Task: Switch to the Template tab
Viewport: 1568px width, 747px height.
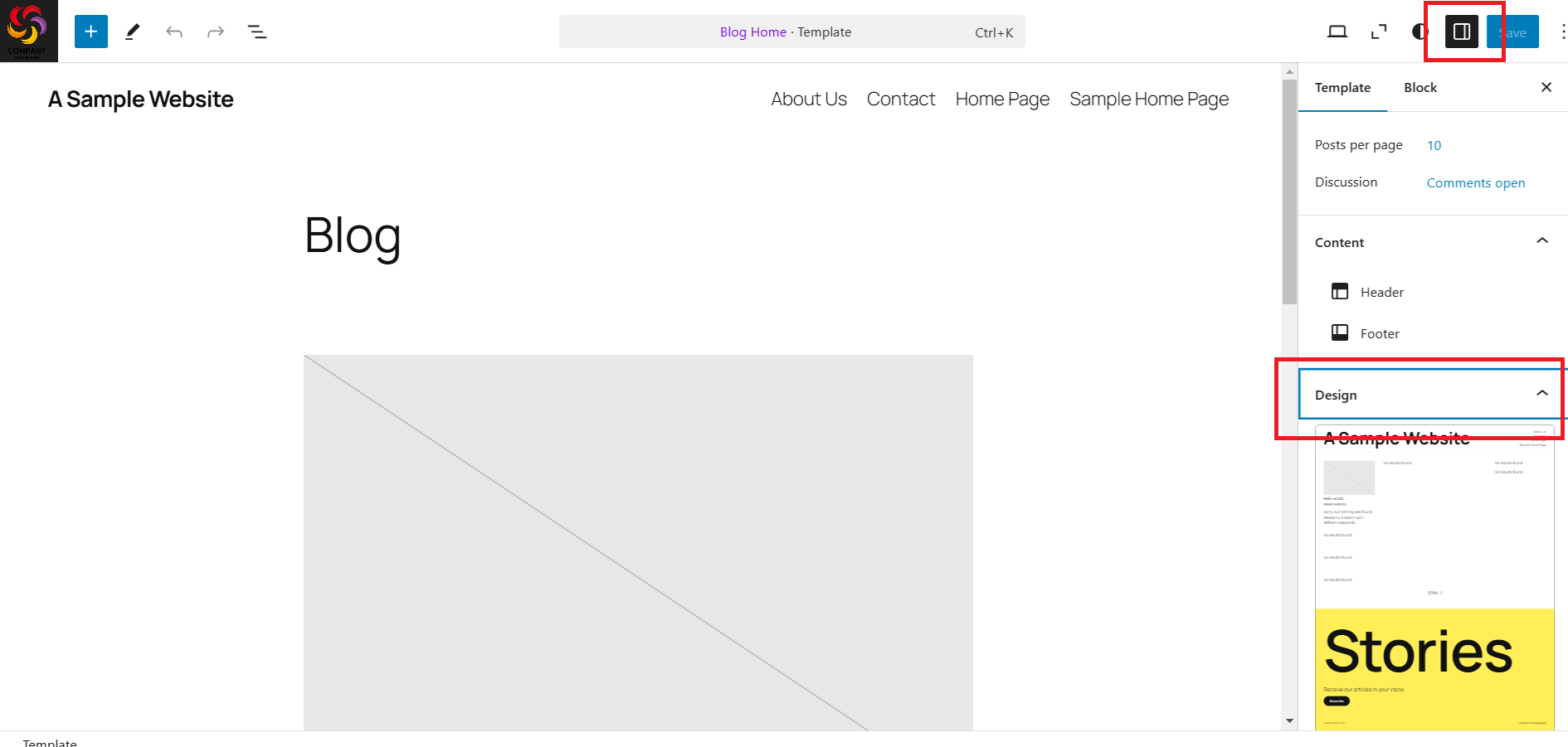Action: (1342, 88)
